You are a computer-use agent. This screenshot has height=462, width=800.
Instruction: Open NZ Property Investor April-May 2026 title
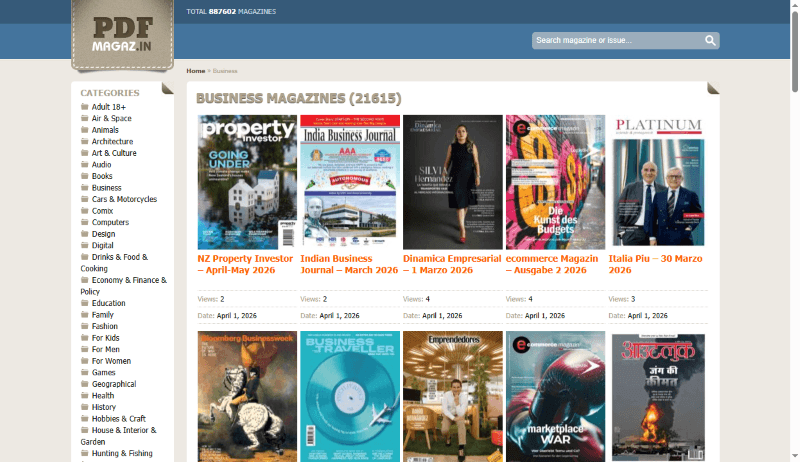pos(246,264)
